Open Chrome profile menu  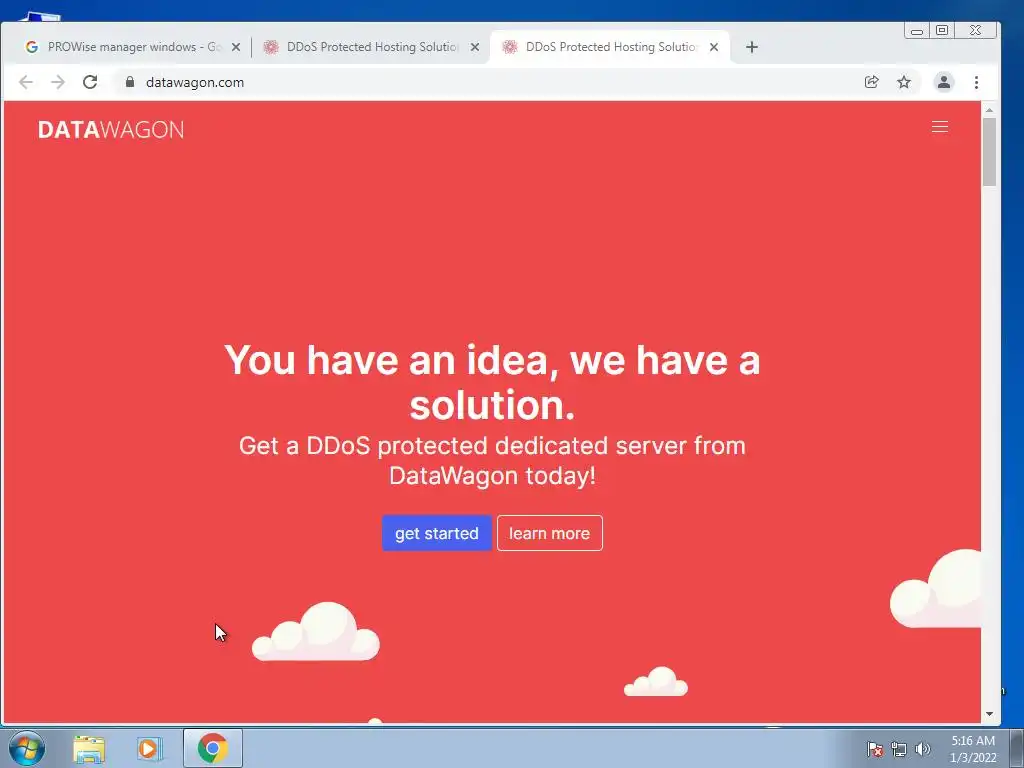tap(944, 82)
